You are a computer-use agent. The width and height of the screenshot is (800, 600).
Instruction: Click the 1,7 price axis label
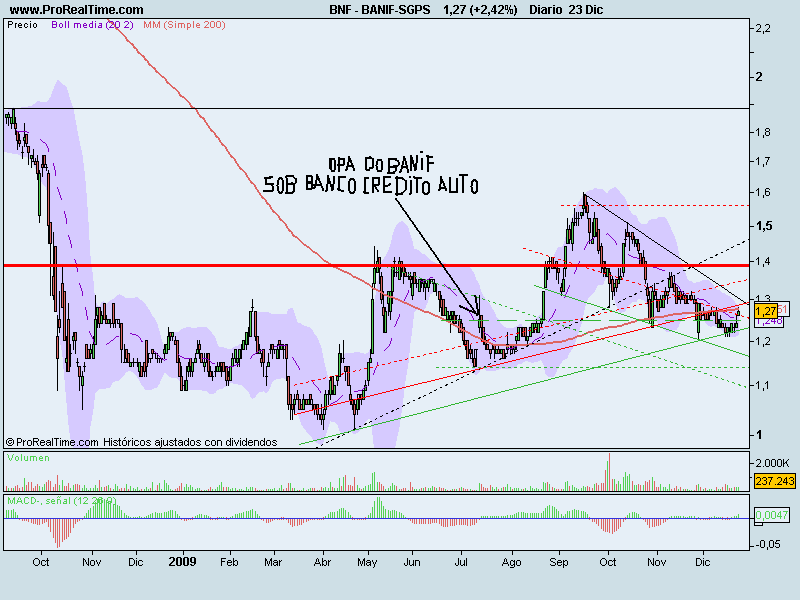click(763, 162)
